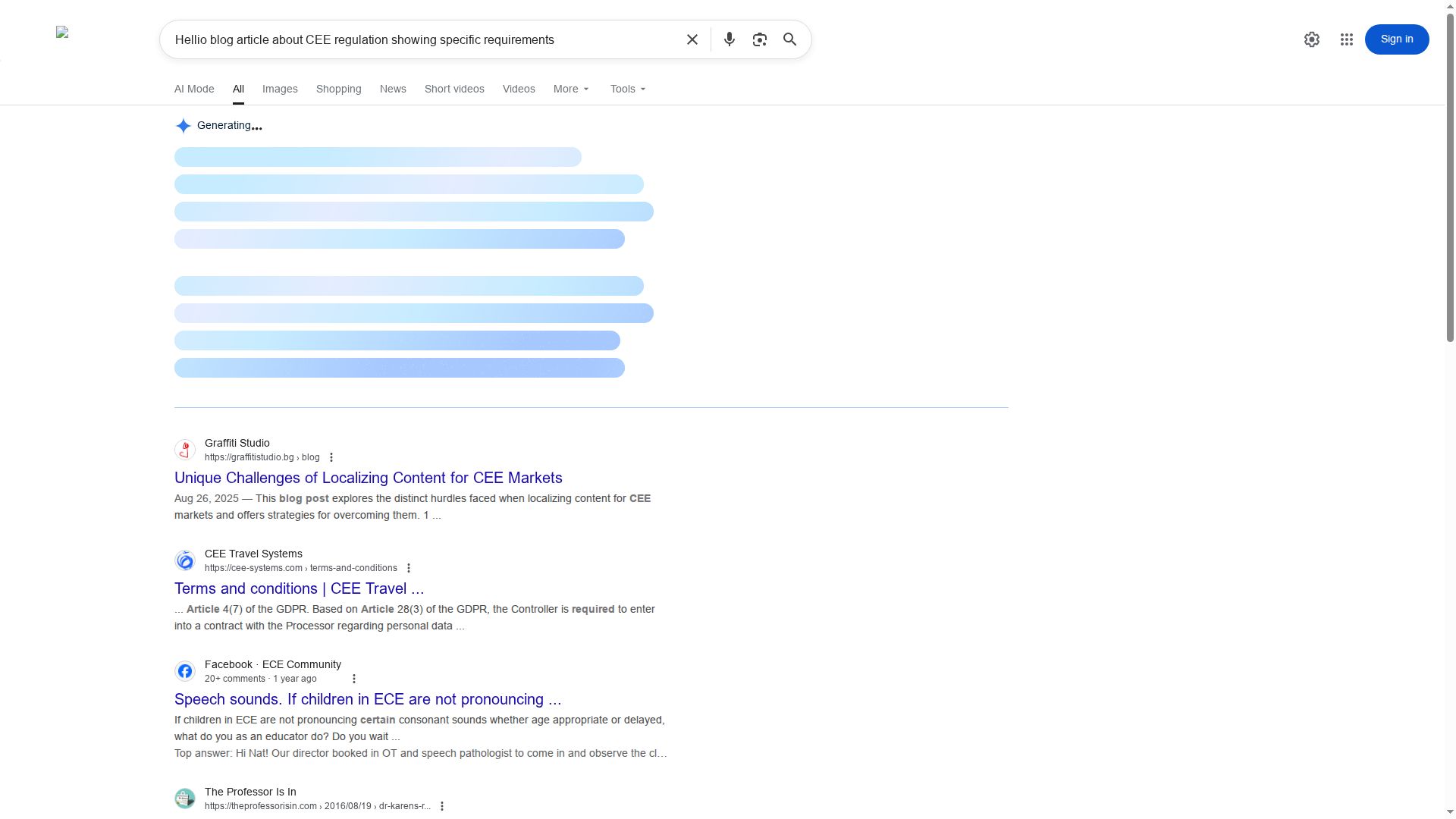Select the AI Mode tab

tap(193, 89)
